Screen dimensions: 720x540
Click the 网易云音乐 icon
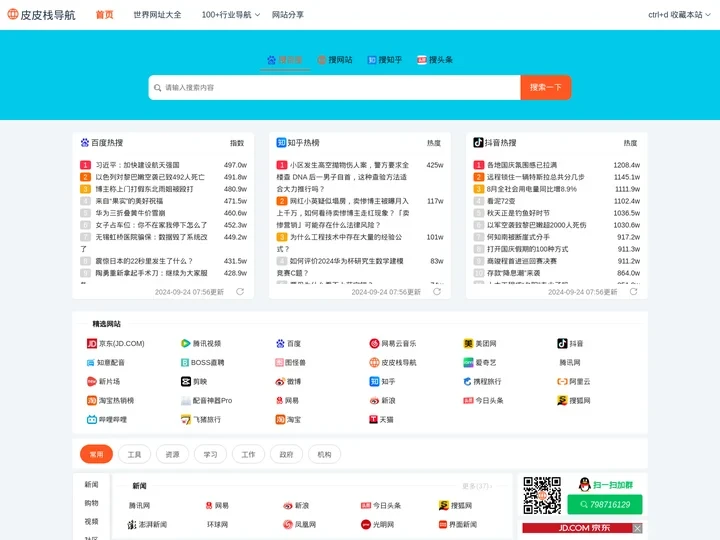[374, 343]
